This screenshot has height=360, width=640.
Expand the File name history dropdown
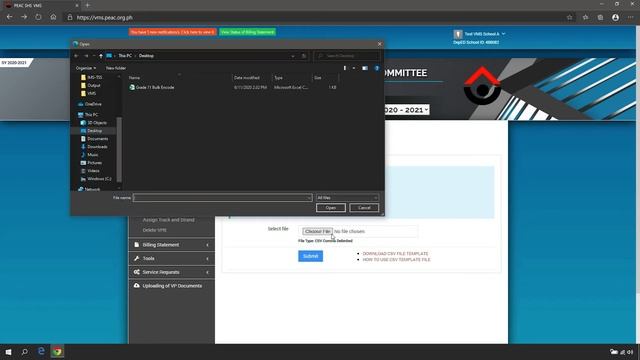[x=309, y=198]
